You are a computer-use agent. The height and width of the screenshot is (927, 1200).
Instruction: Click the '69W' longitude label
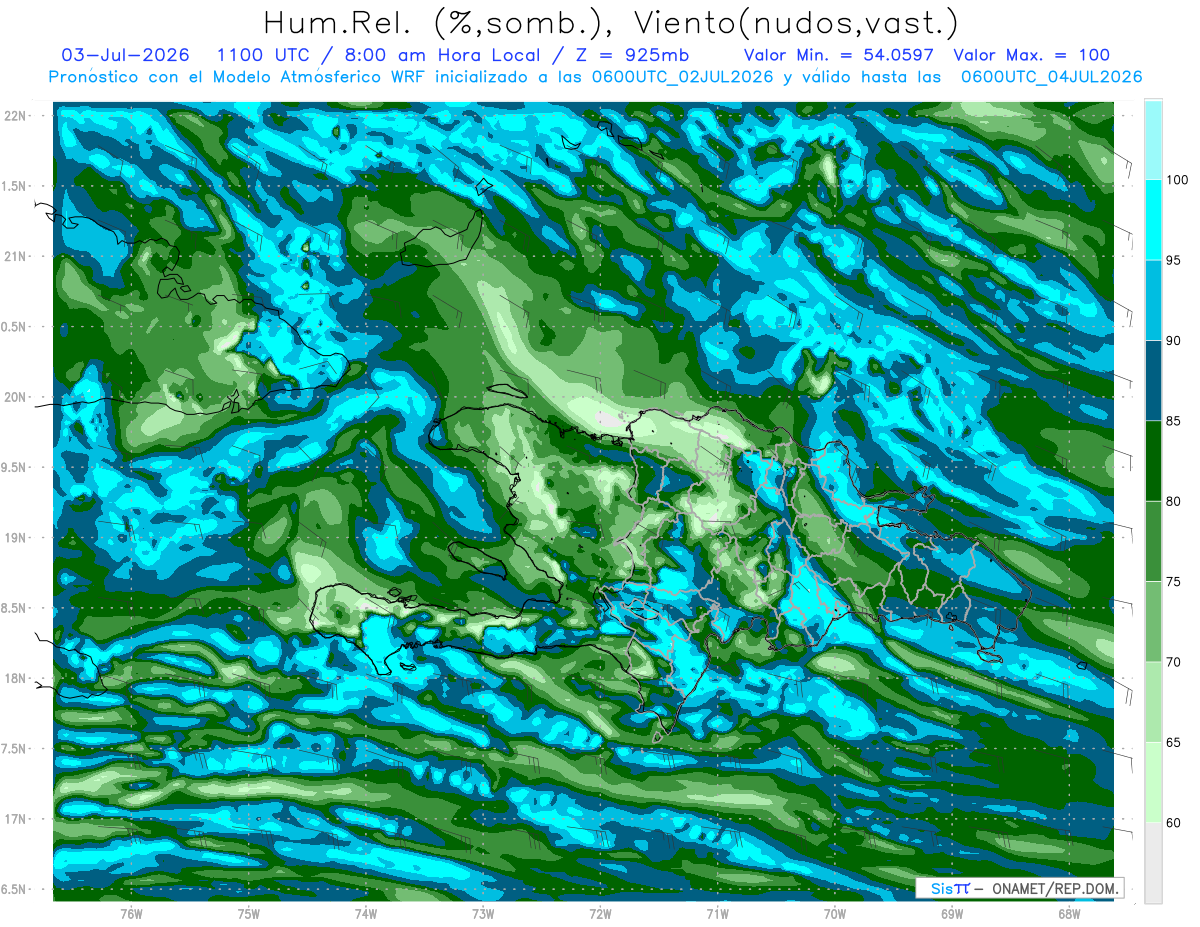coord(952,913)
